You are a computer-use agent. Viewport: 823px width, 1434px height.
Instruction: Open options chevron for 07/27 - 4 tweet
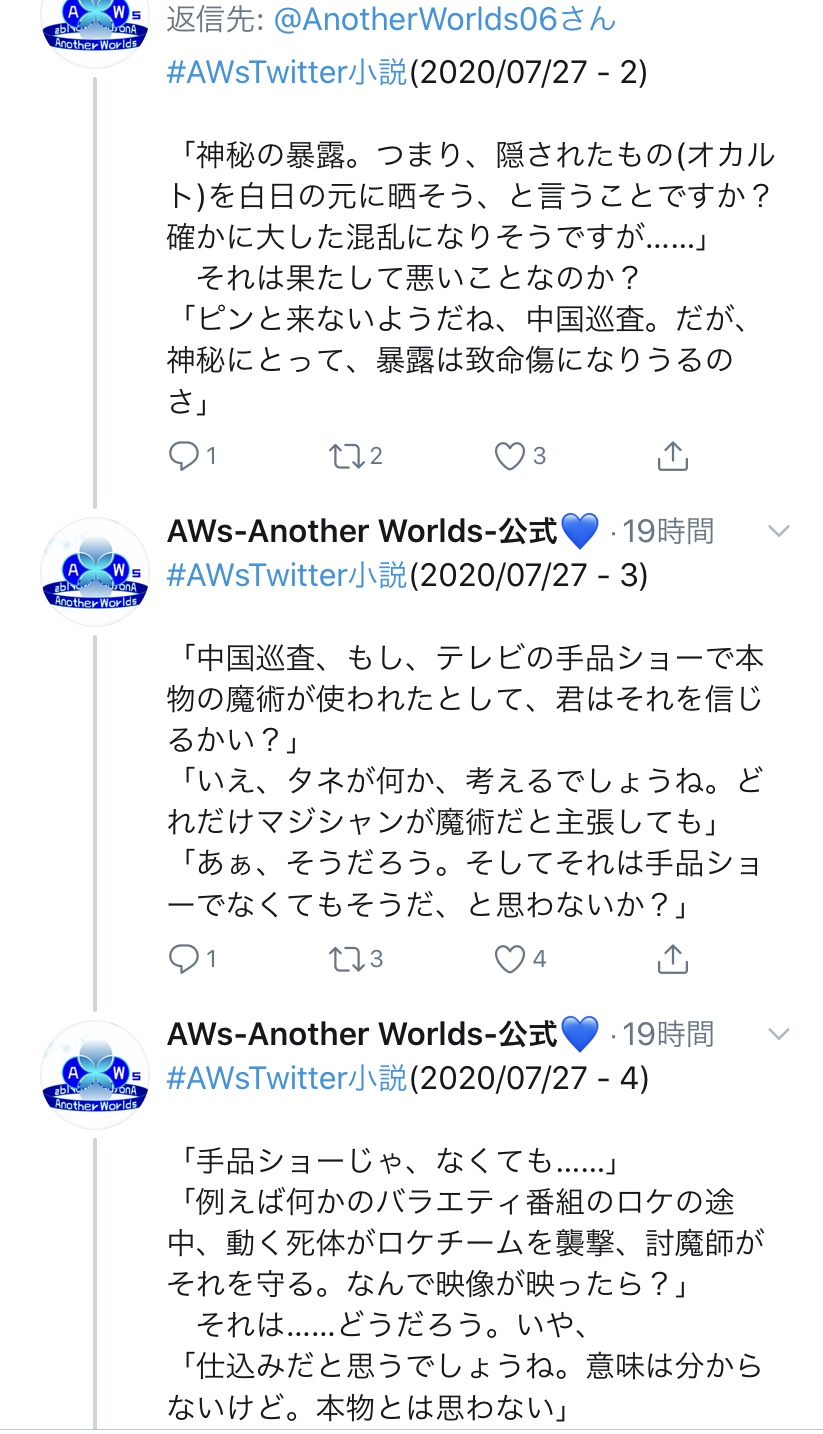(778, 1034)
